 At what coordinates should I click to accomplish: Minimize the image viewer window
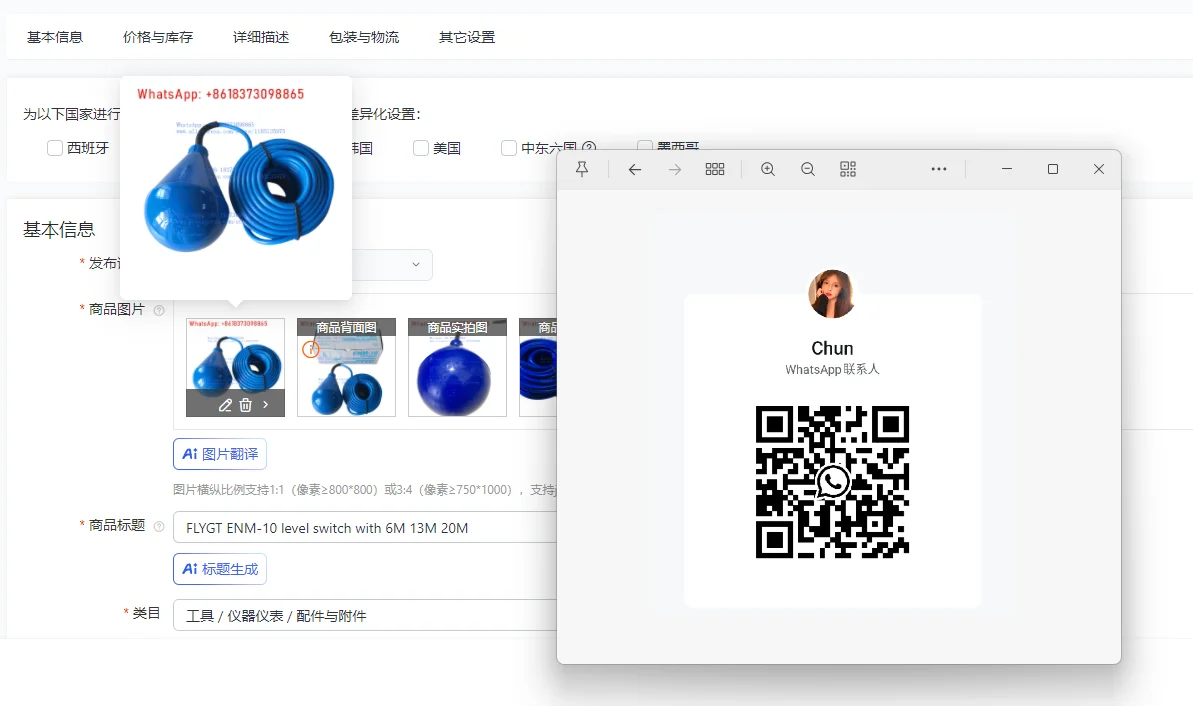point(1007,169)
